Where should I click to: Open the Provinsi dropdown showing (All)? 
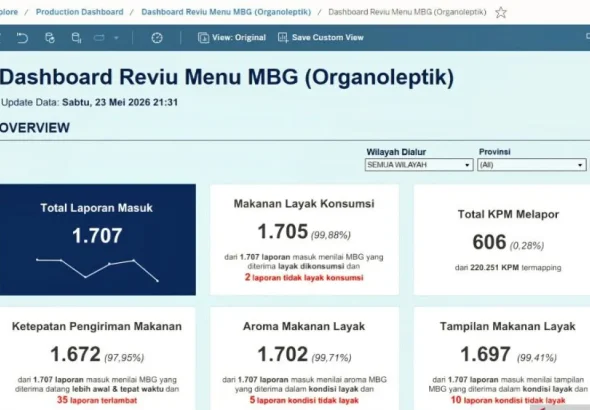[532, 165]
